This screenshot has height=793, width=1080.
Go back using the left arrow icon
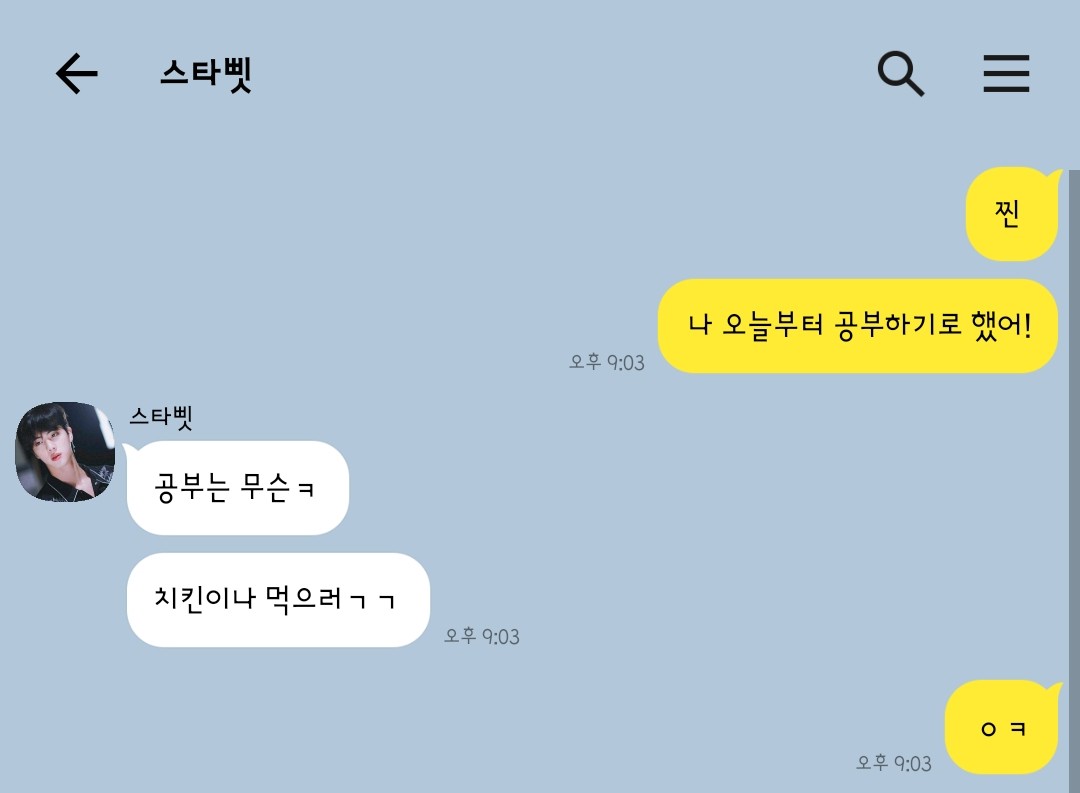(76, 73)
